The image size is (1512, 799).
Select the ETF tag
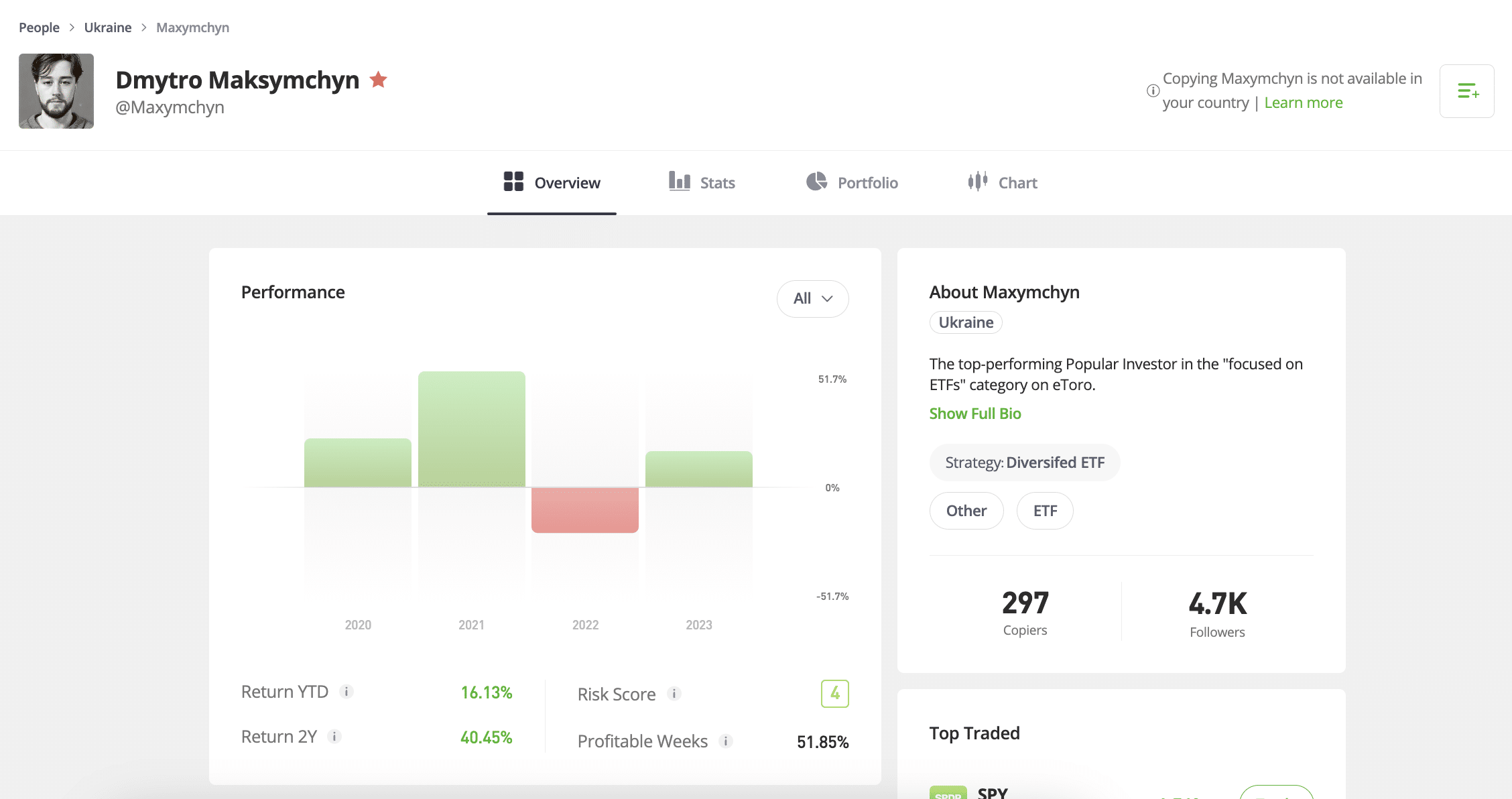click(1045, 511)
